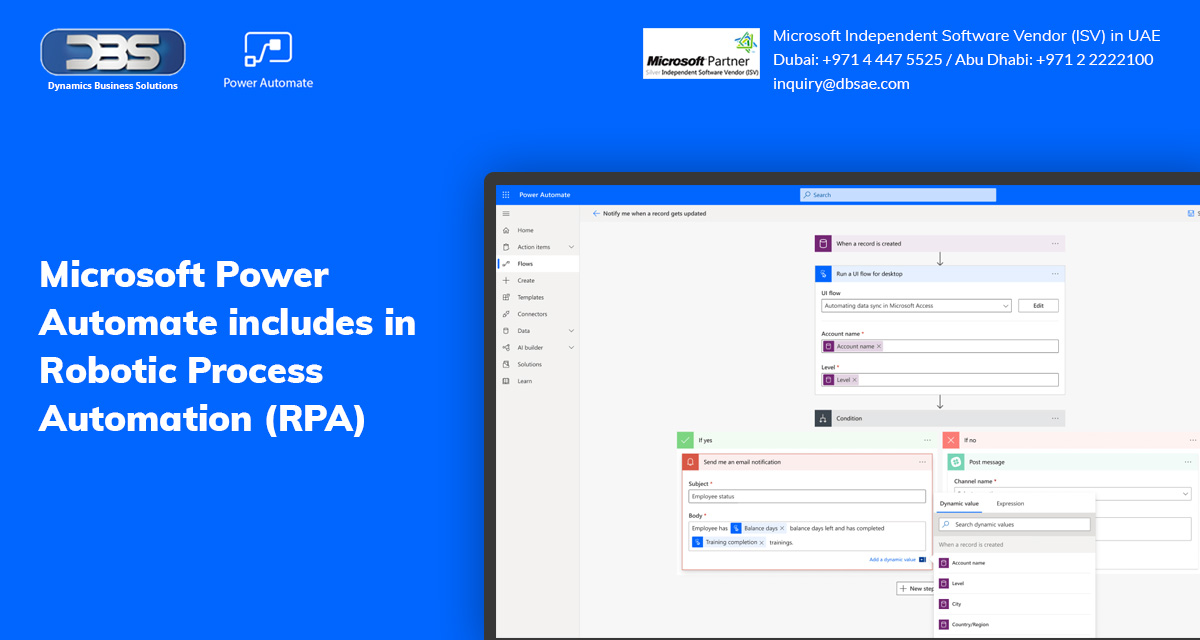This screenshot has width=1200, height=640.
Task: Click the back arrow beside flow title
Action: 596,213
